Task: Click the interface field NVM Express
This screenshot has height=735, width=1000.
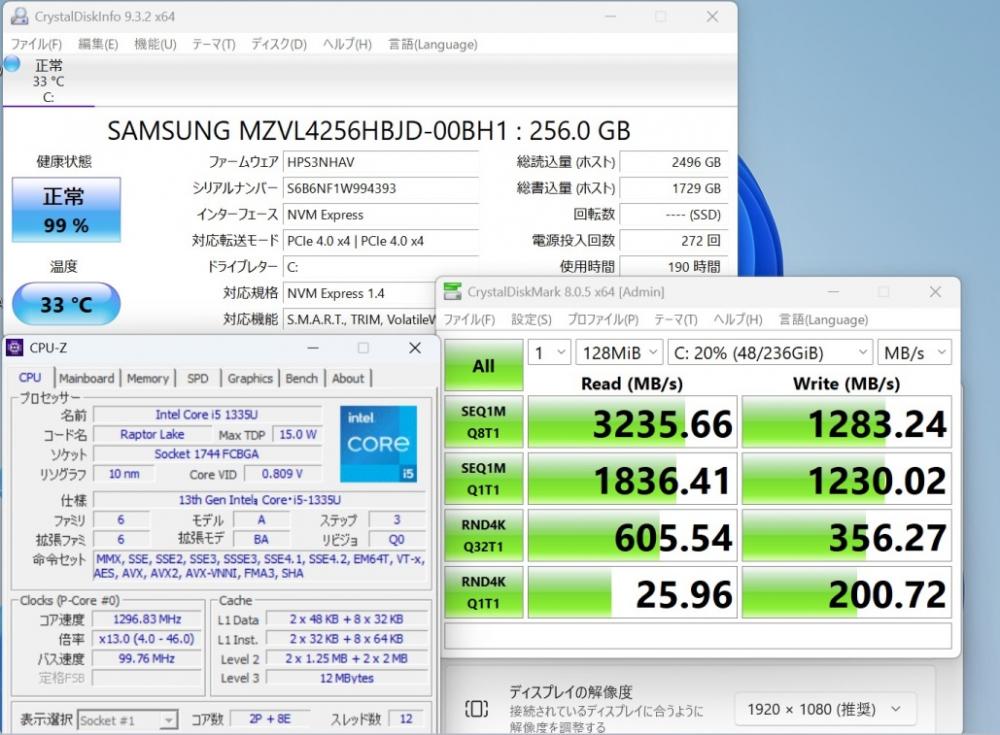Action: tap(380, 214)
